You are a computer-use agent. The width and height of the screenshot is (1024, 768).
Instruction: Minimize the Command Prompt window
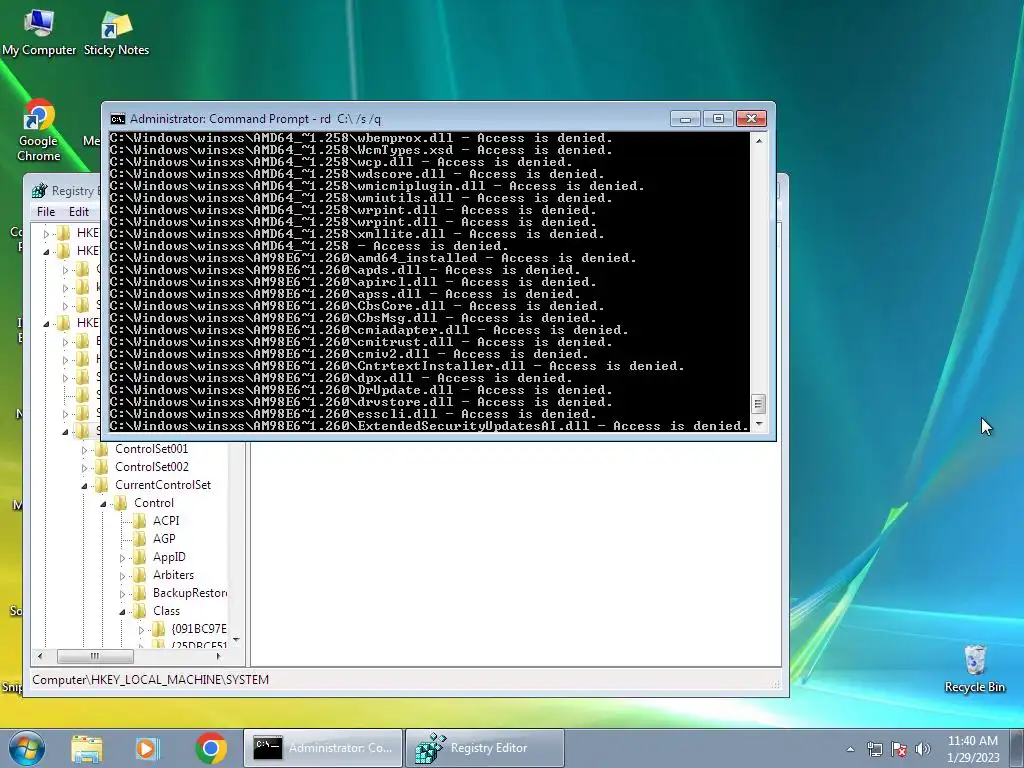(x=685, y=119)
